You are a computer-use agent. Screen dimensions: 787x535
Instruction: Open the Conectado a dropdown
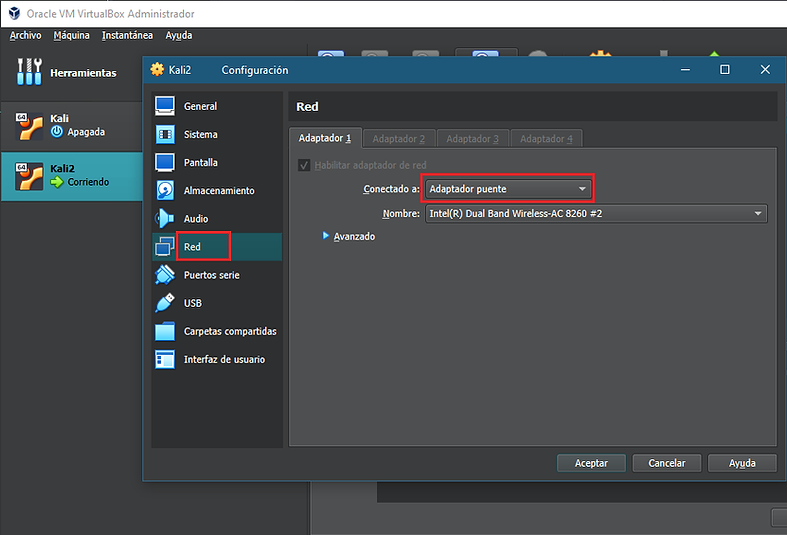pyautogui.click(x=507, y=189)
